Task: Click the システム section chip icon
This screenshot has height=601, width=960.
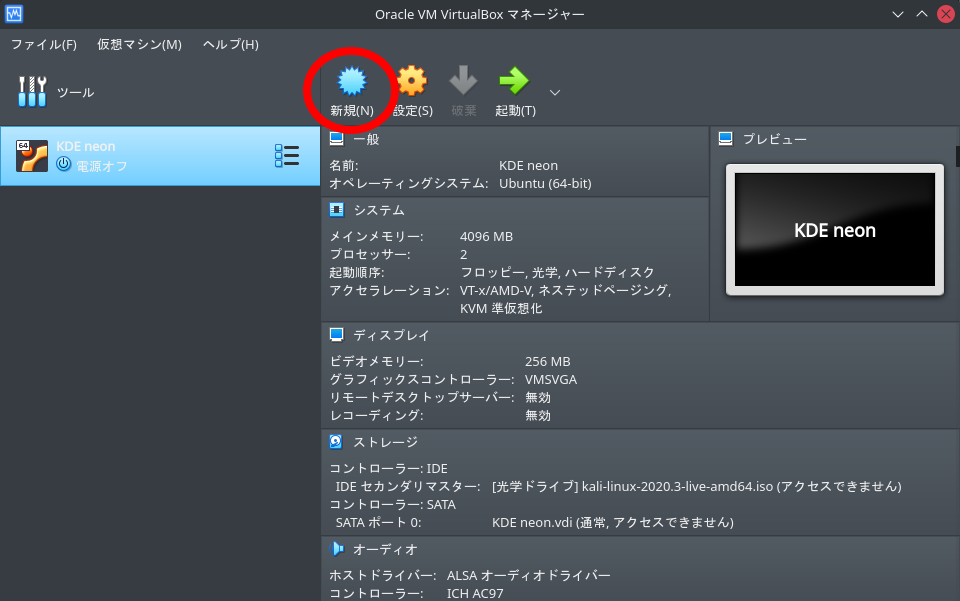Action: pos(337,210)
